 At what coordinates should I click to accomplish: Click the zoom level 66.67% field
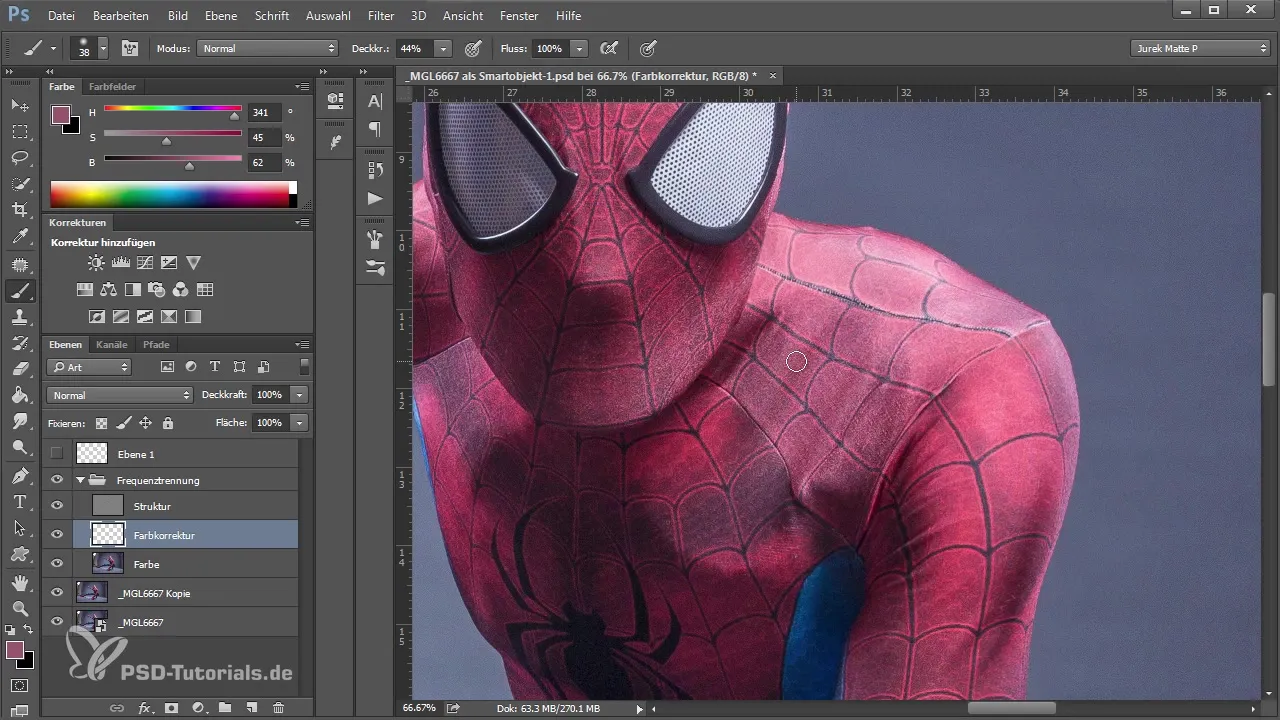[x=419, y=708]
